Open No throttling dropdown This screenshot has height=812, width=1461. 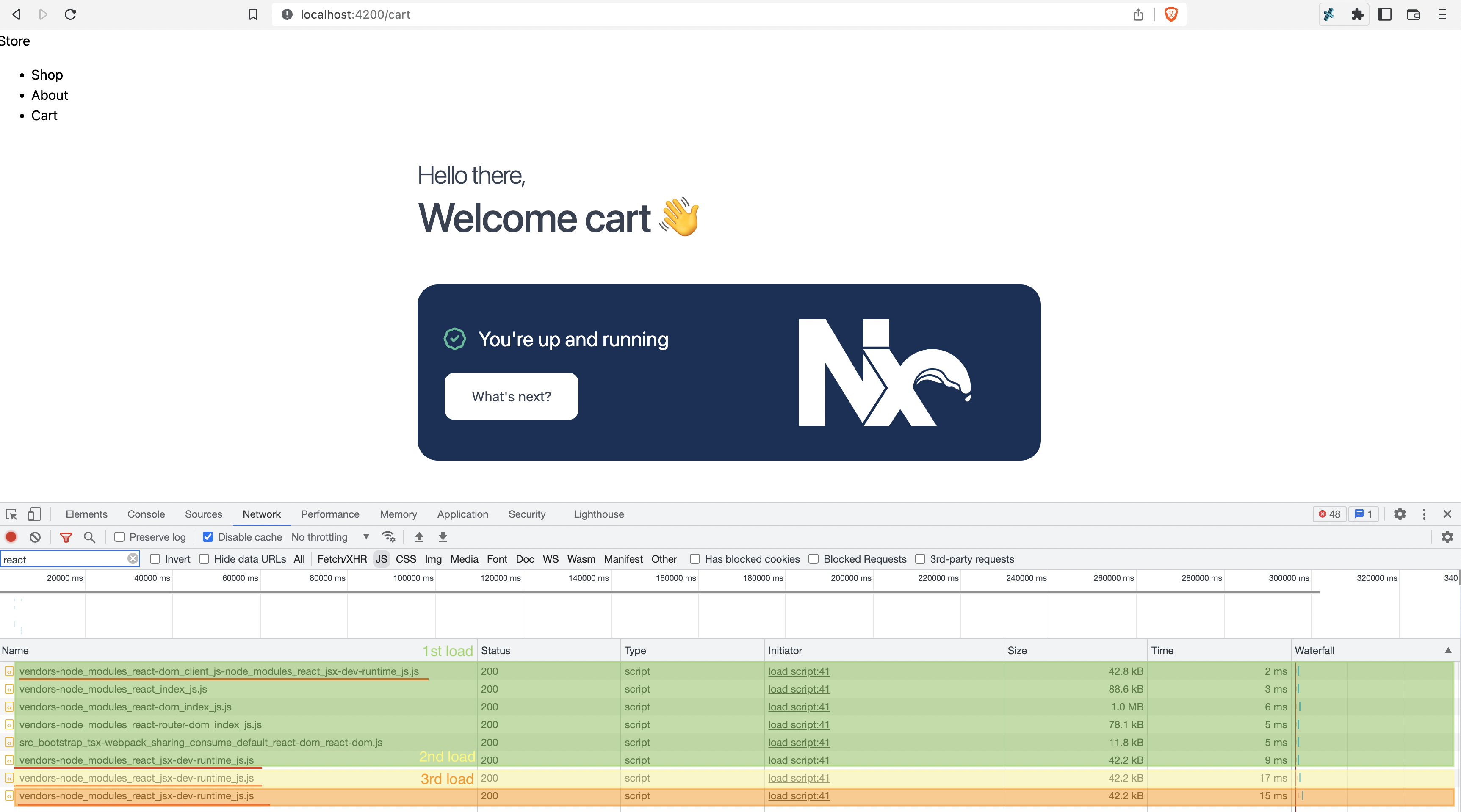(x=330, y=536)
